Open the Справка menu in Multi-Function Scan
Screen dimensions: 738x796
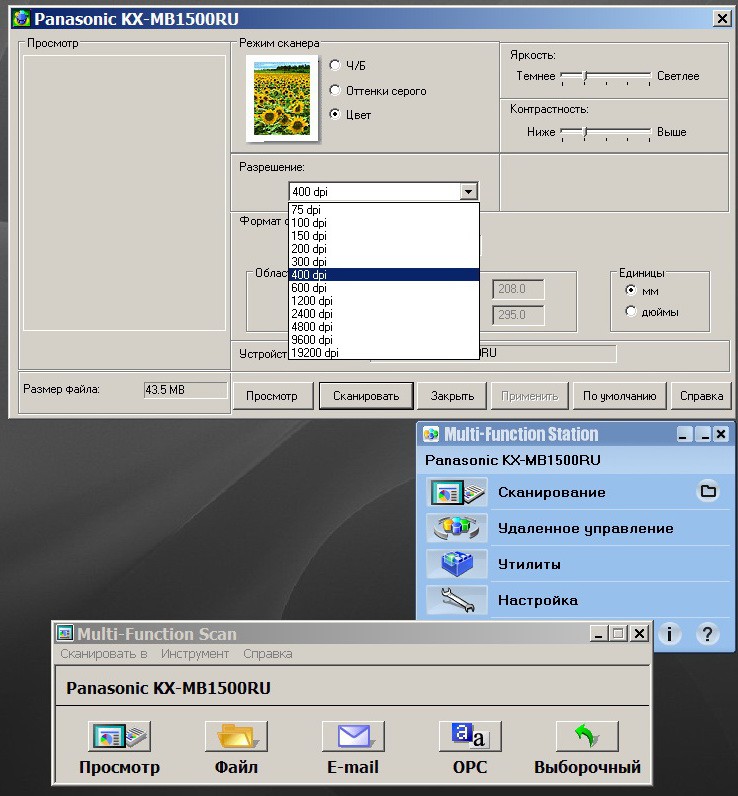pos(267,654)
